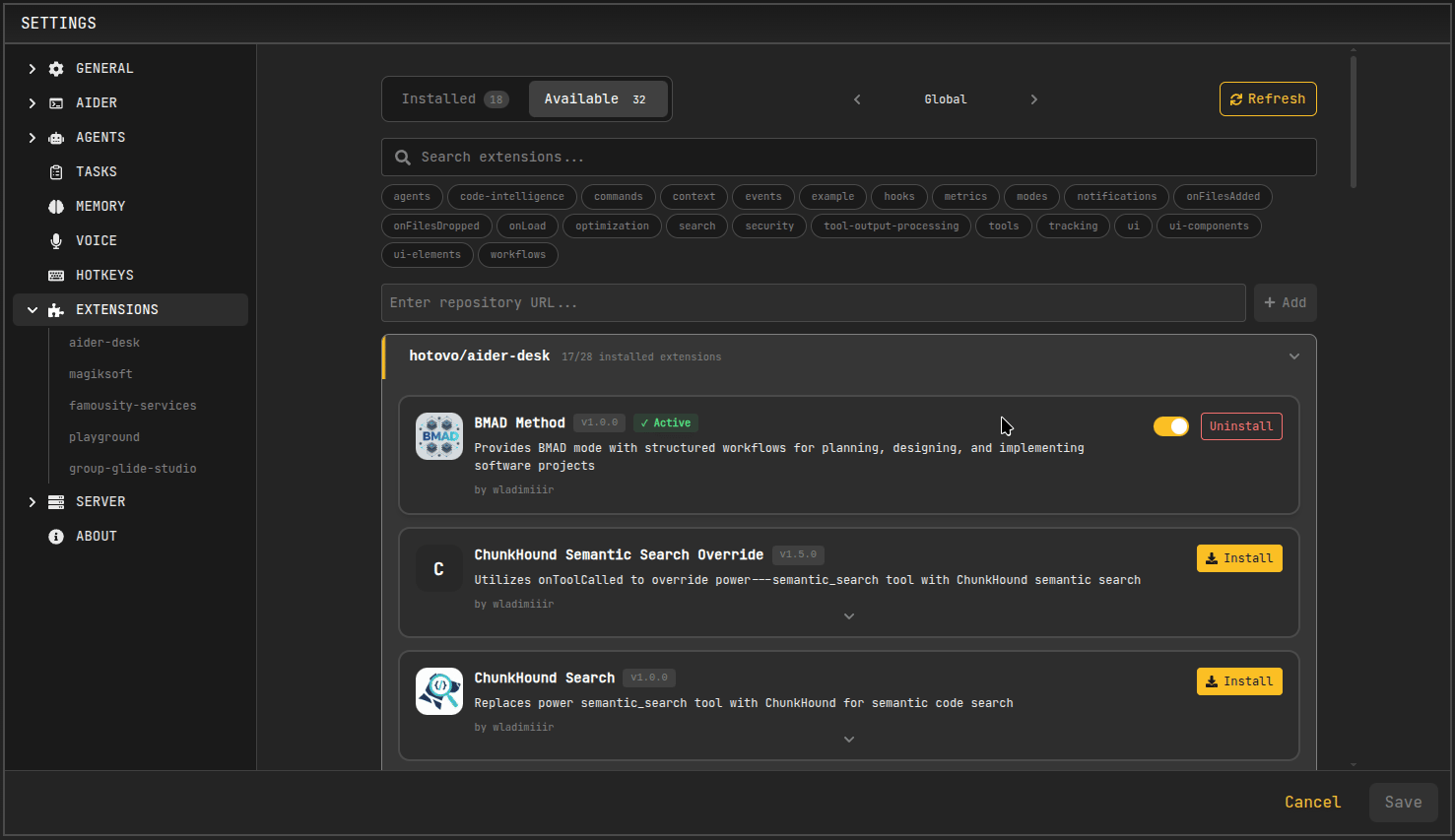Switch to the Installed tab
The image size is (1455, 840).
[455, 99]
